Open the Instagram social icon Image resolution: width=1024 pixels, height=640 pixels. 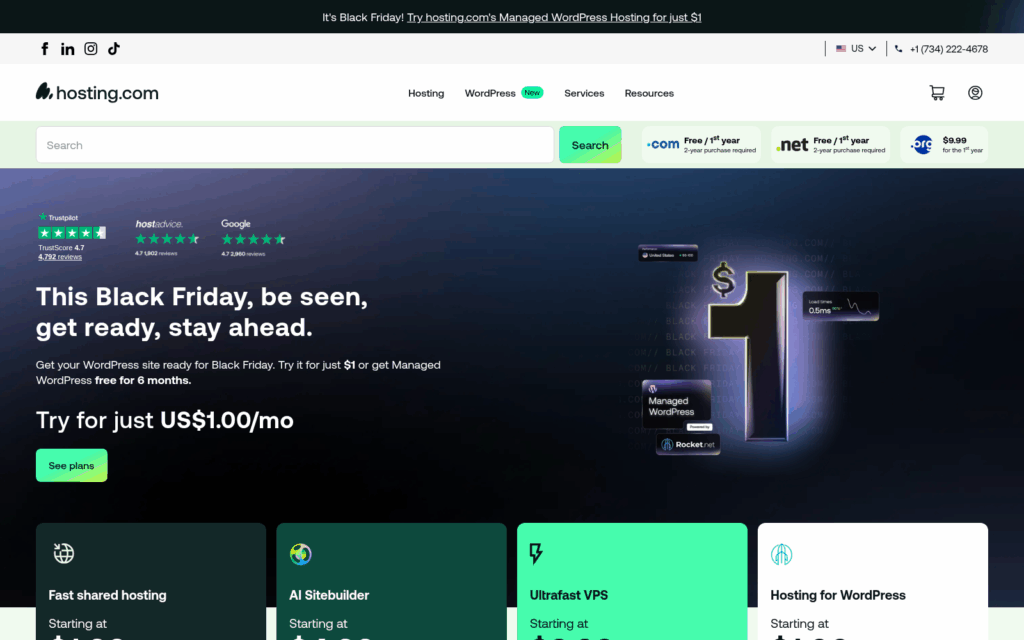[91, 49]
